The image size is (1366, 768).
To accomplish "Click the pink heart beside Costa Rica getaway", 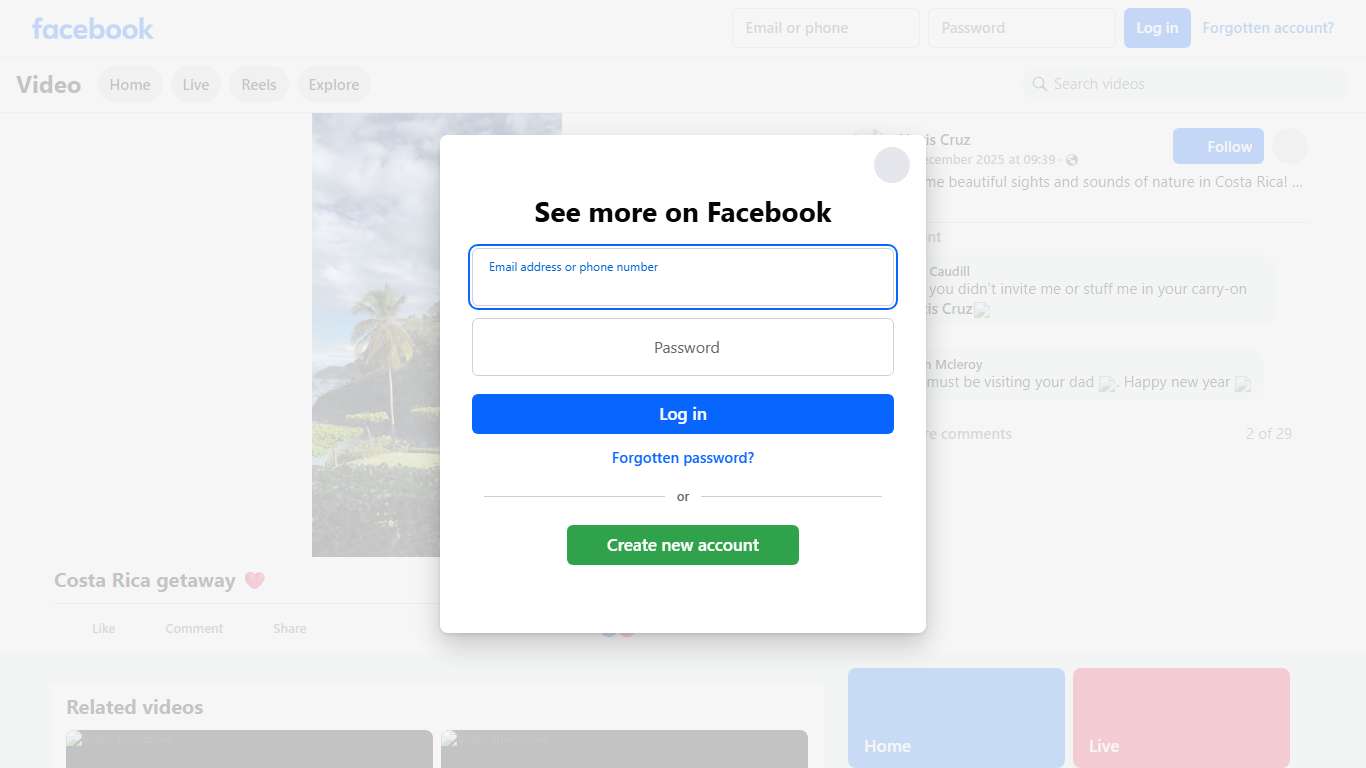I will (255, 580).
